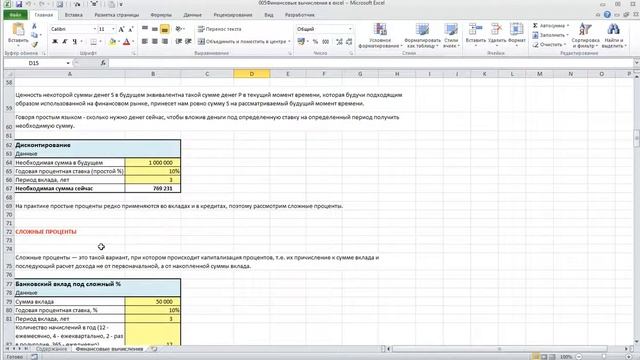
Task: Switch to the Формулы ribbon tab
Action: coord(161,15)
